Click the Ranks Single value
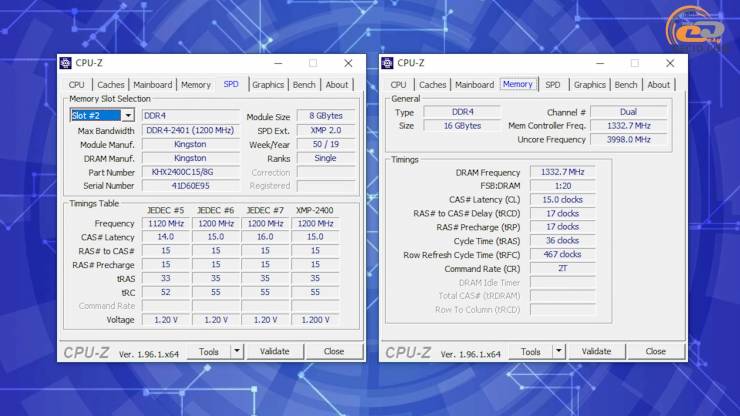Screen dimensions: 740x416 pyautogui.click(x=326, y=158)
